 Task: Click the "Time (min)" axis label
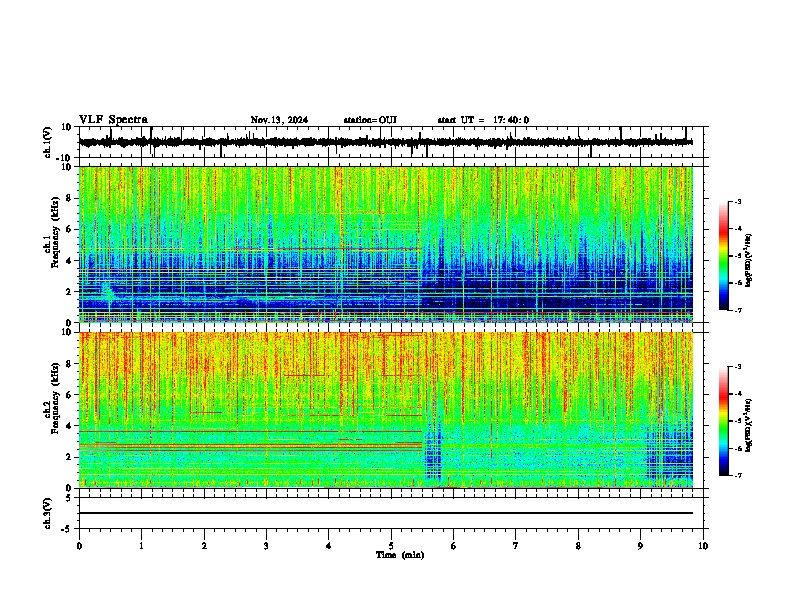pos(400,555)
